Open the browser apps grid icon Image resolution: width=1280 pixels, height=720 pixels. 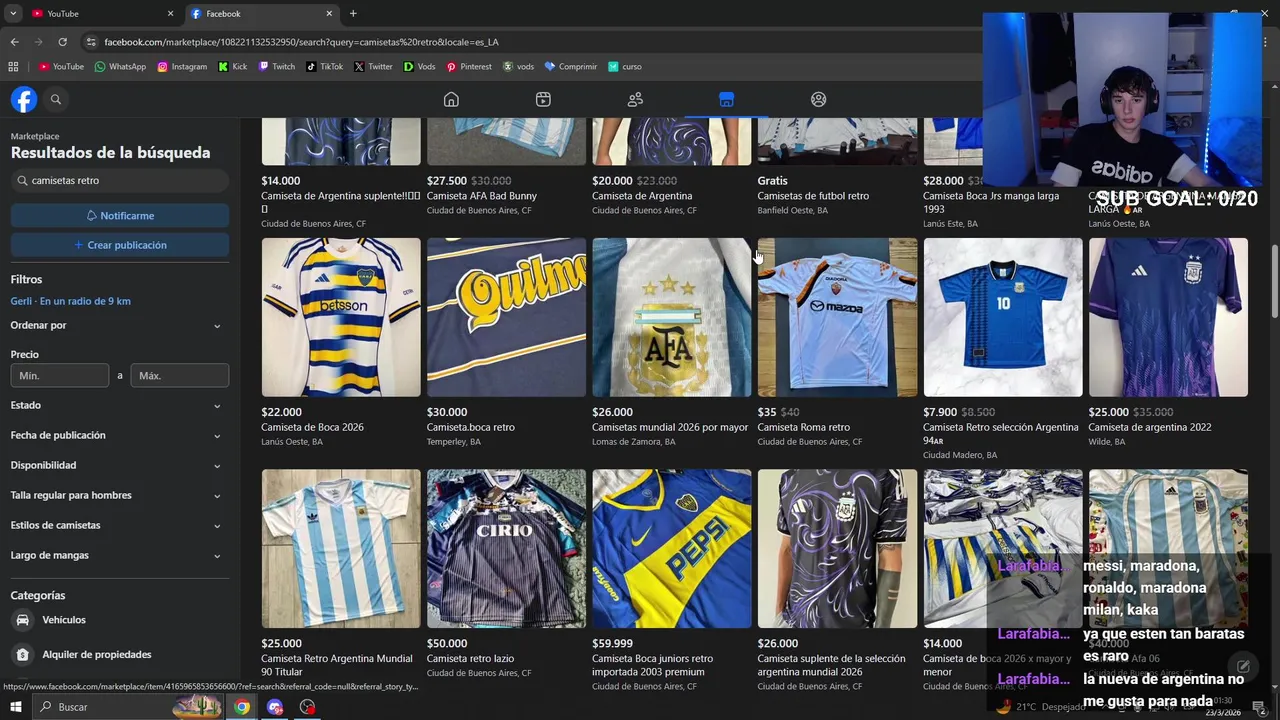(x=13, y=66)
